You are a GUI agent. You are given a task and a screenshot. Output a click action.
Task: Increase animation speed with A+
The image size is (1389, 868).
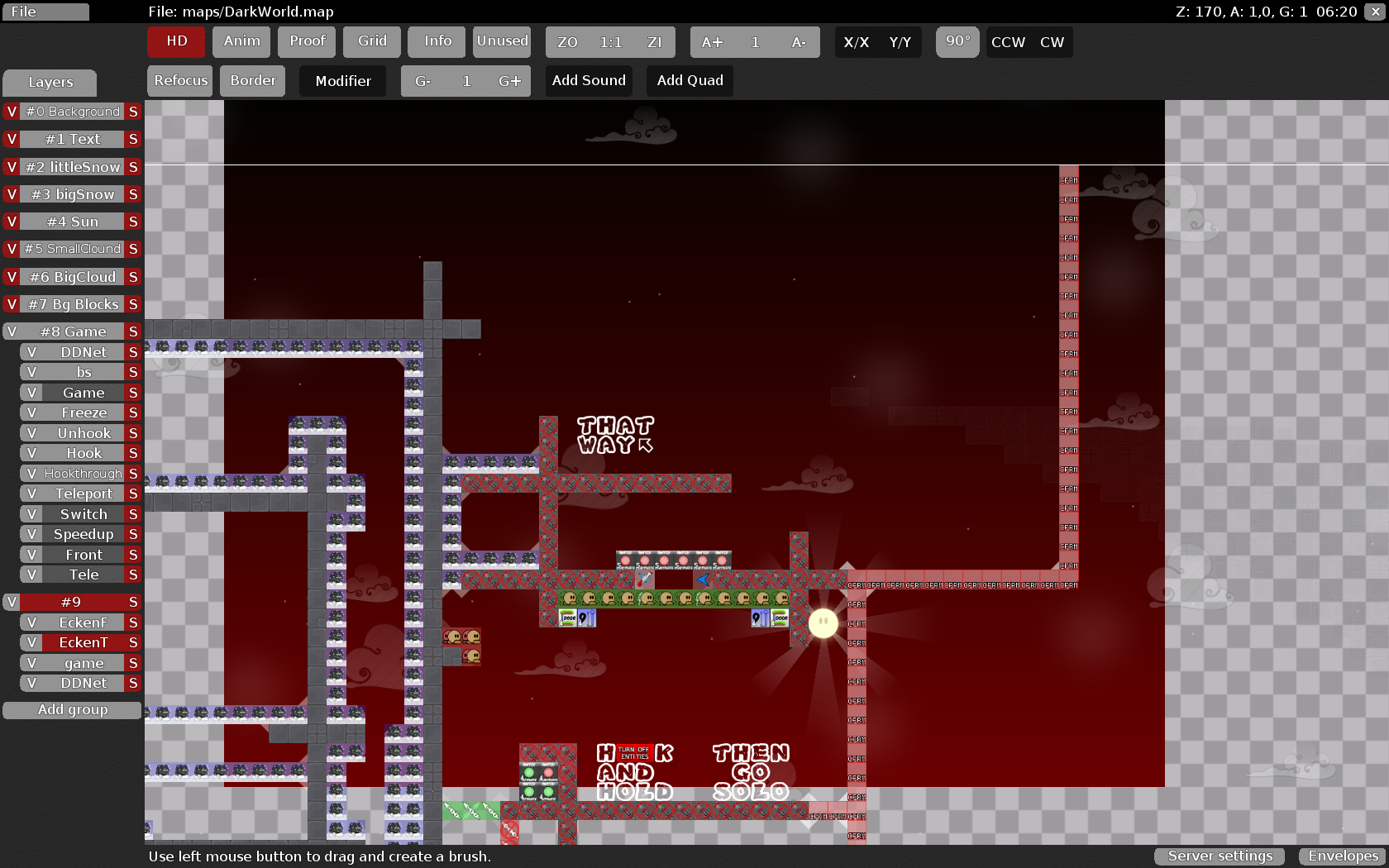tap(712, 42)
